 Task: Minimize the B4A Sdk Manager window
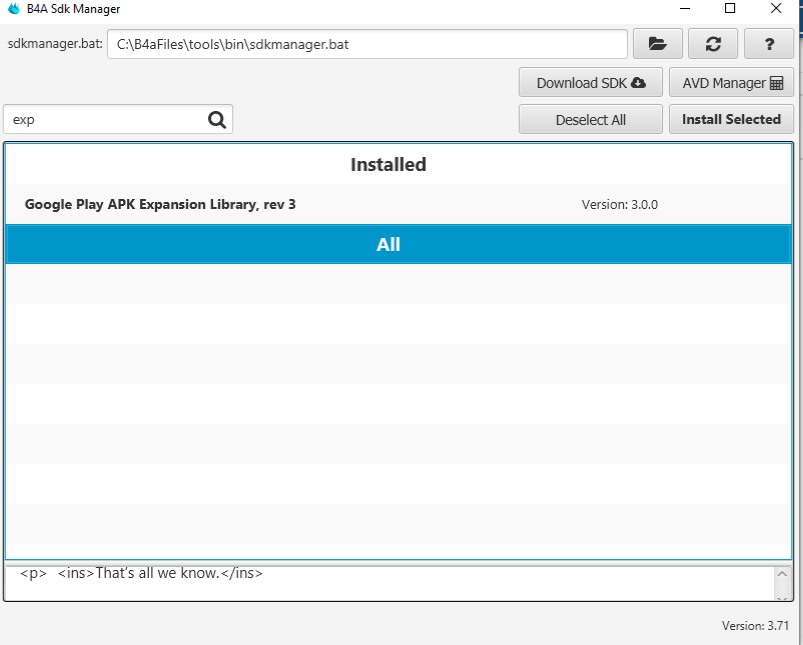[685, 8]
